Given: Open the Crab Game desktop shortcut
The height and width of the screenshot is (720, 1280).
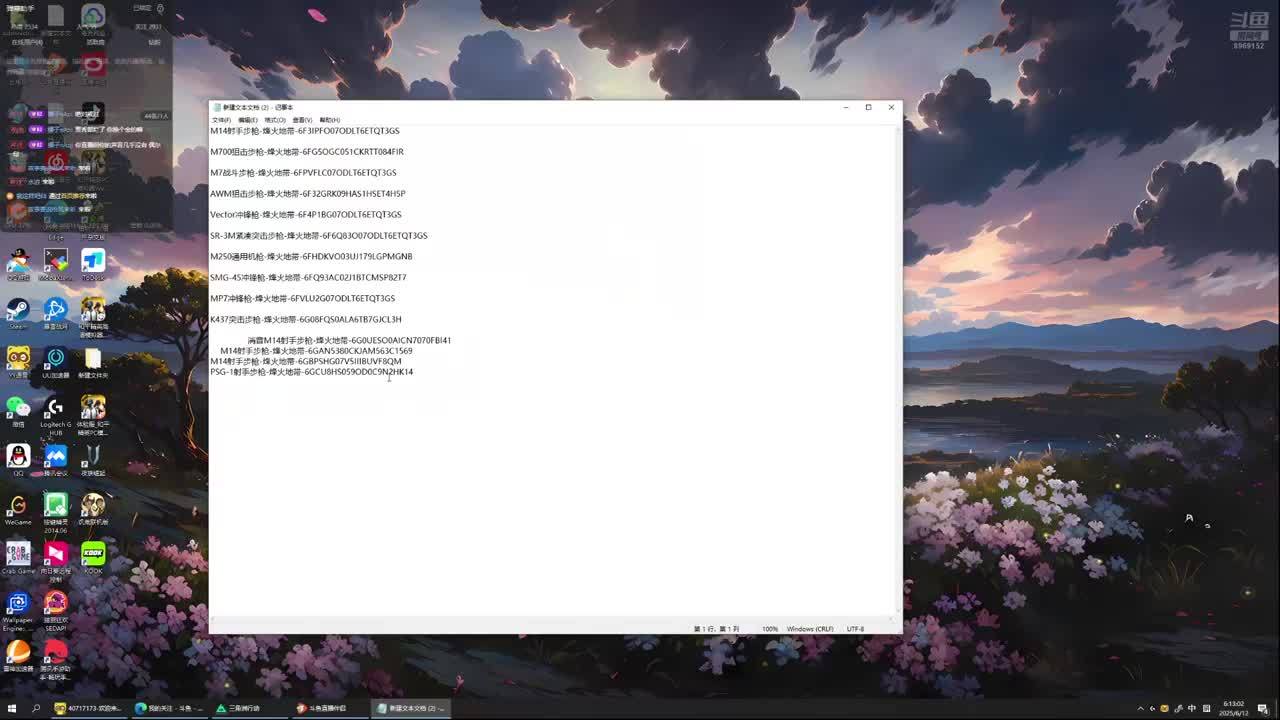Looking at the screenshot, I should [18, 558].
